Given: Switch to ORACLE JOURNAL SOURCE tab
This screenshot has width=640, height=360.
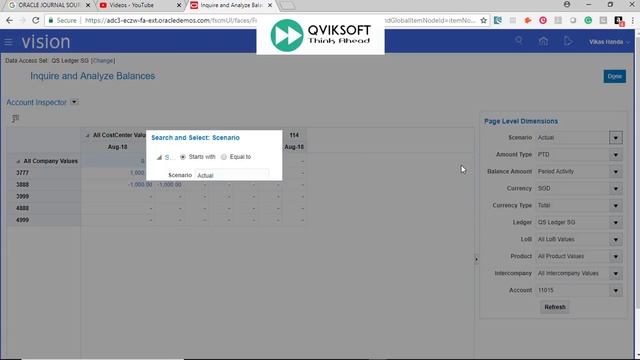Looking at the screenshot, I should 49,5.
